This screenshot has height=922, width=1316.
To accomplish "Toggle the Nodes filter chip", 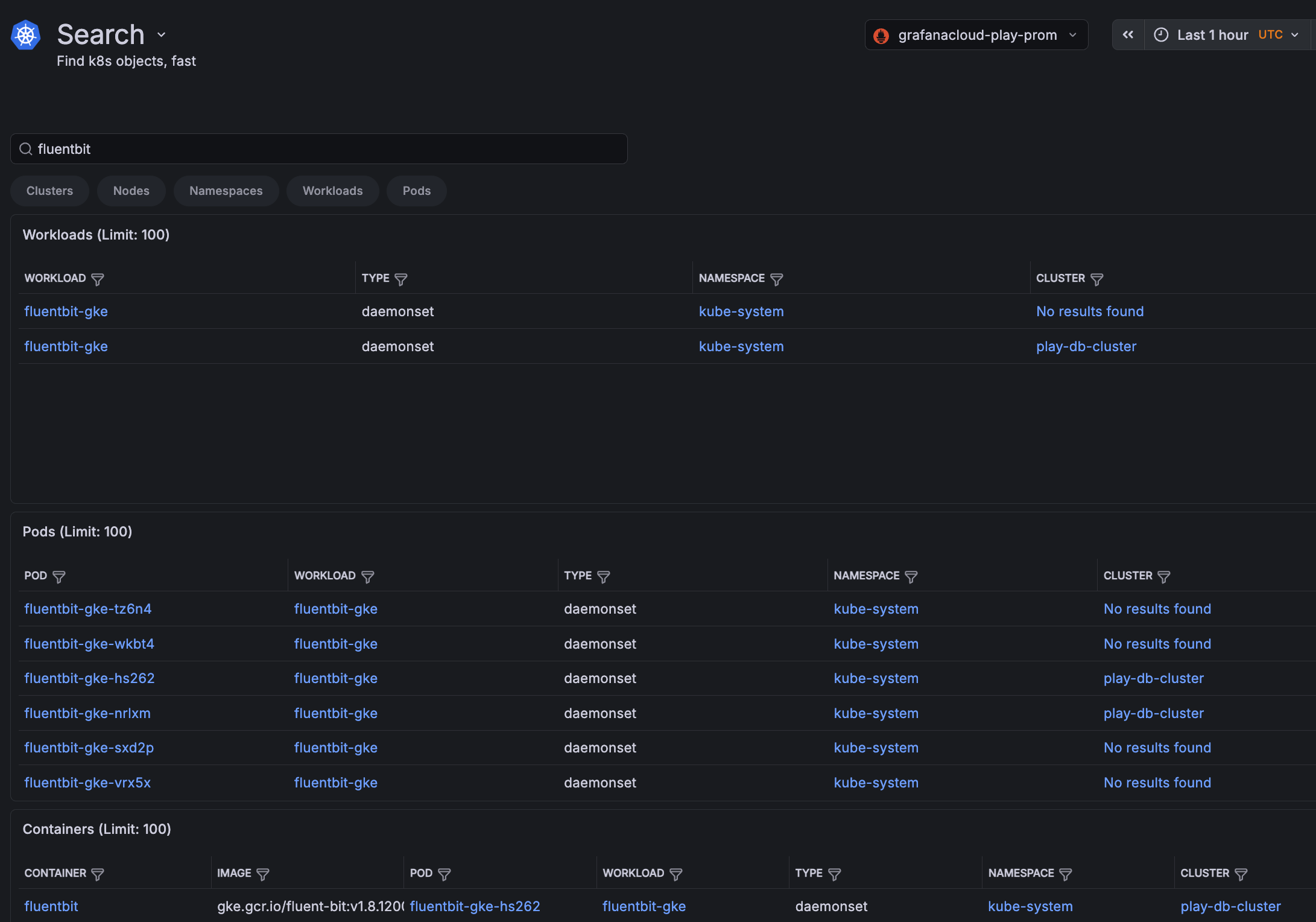I will pos(131,191).
